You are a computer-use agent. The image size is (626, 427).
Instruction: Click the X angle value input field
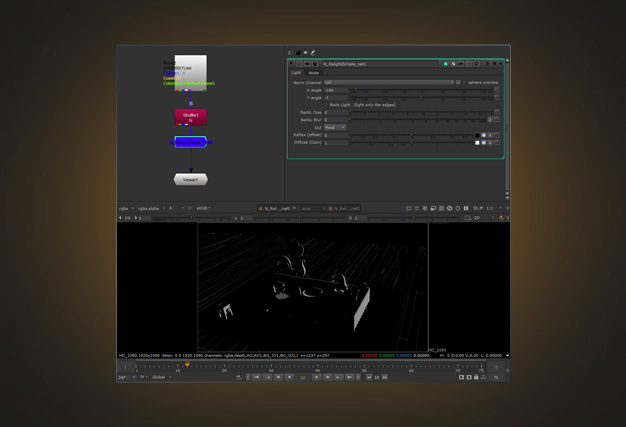coord(335,90)
